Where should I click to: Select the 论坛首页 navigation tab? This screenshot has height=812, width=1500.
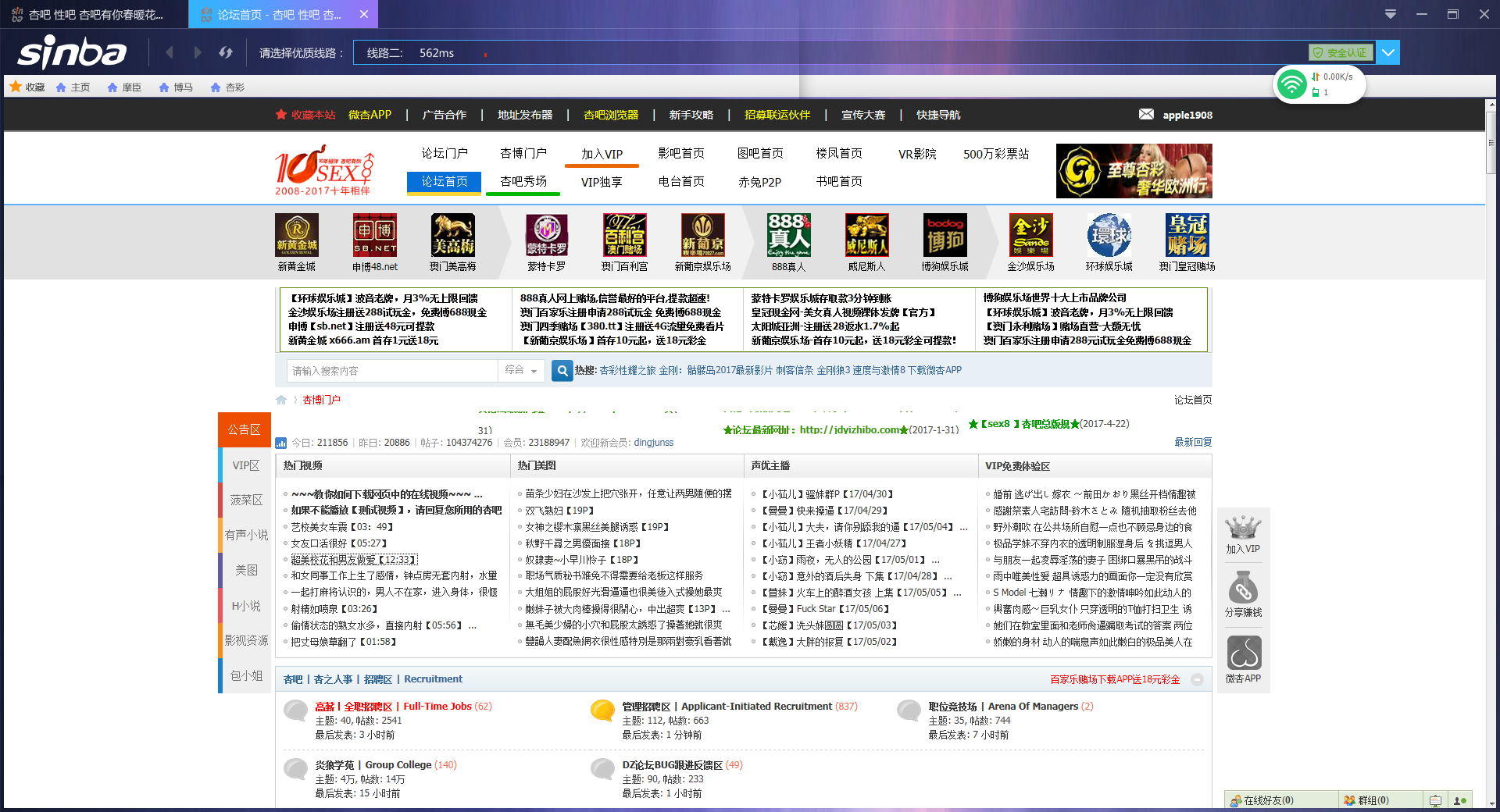tap(444, 181)
